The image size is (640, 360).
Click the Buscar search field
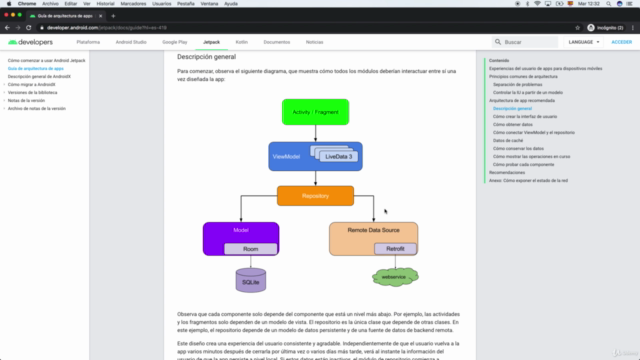(525, 42)
